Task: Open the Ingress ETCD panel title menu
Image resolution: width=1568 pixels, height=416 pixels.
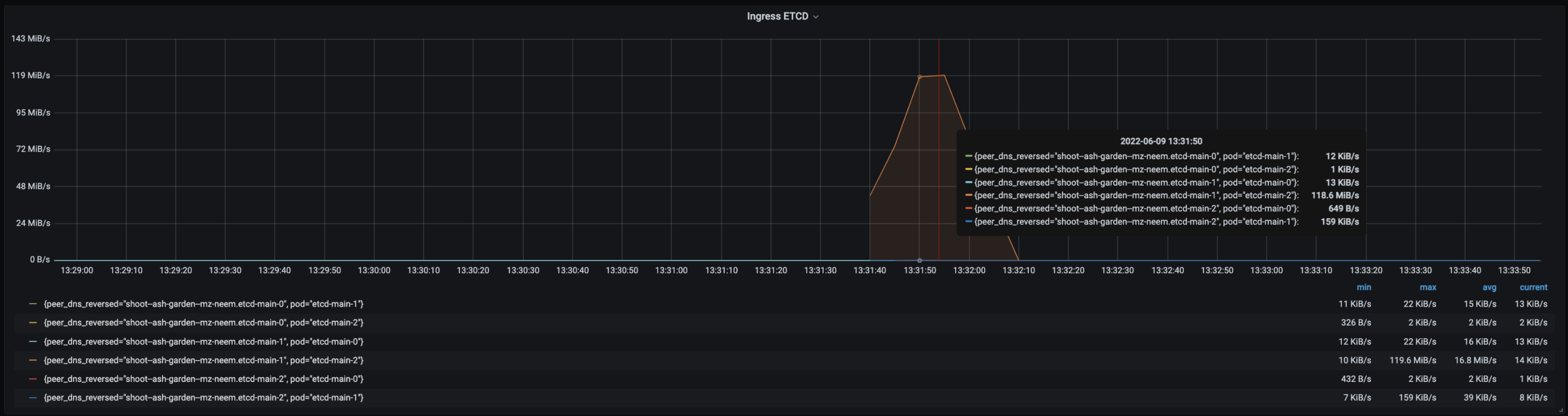Action: (x=777, y=16)
